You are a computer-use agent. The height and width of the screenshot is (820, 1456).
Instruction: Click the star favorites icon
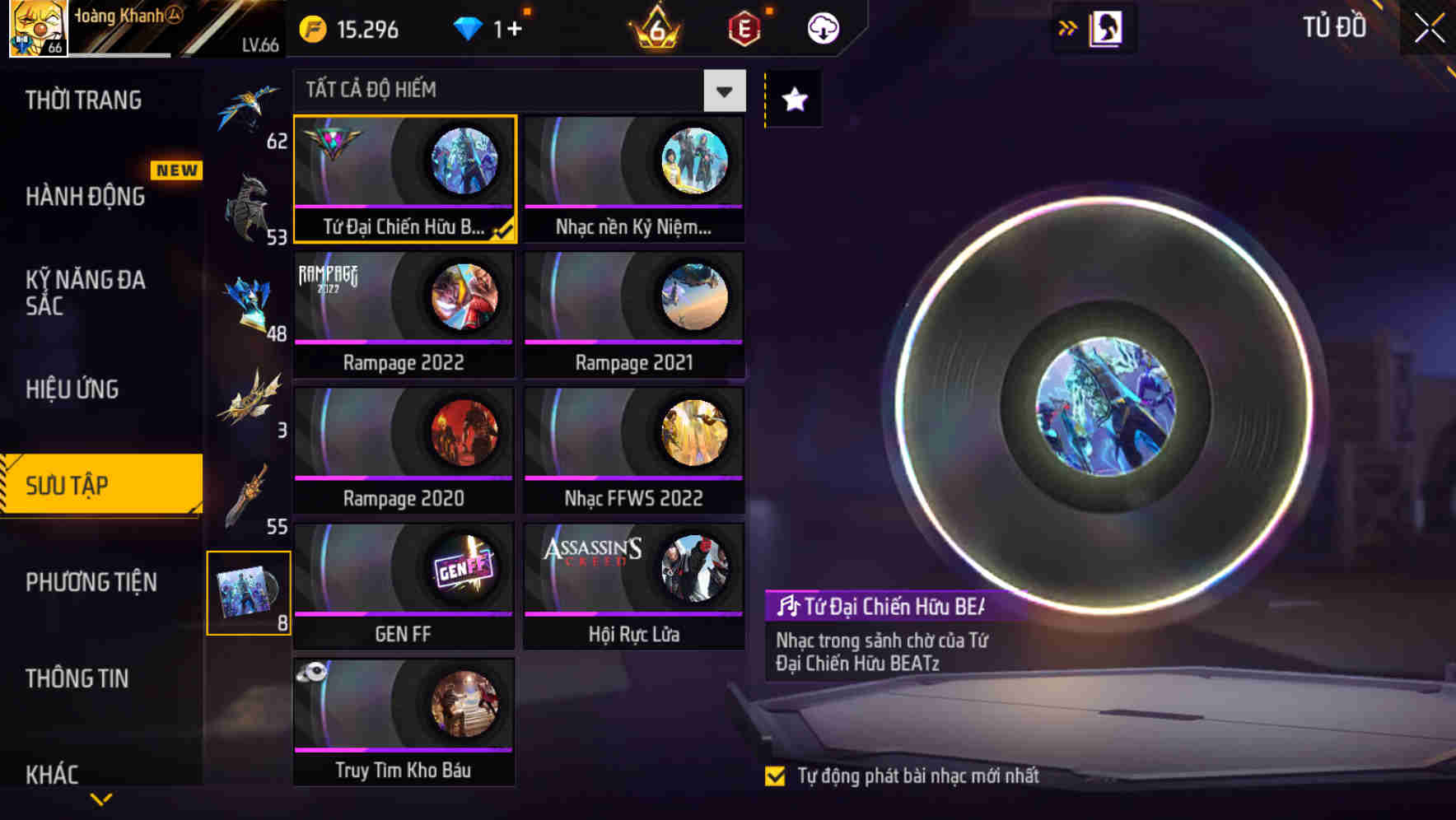click(x=794, y=100)
